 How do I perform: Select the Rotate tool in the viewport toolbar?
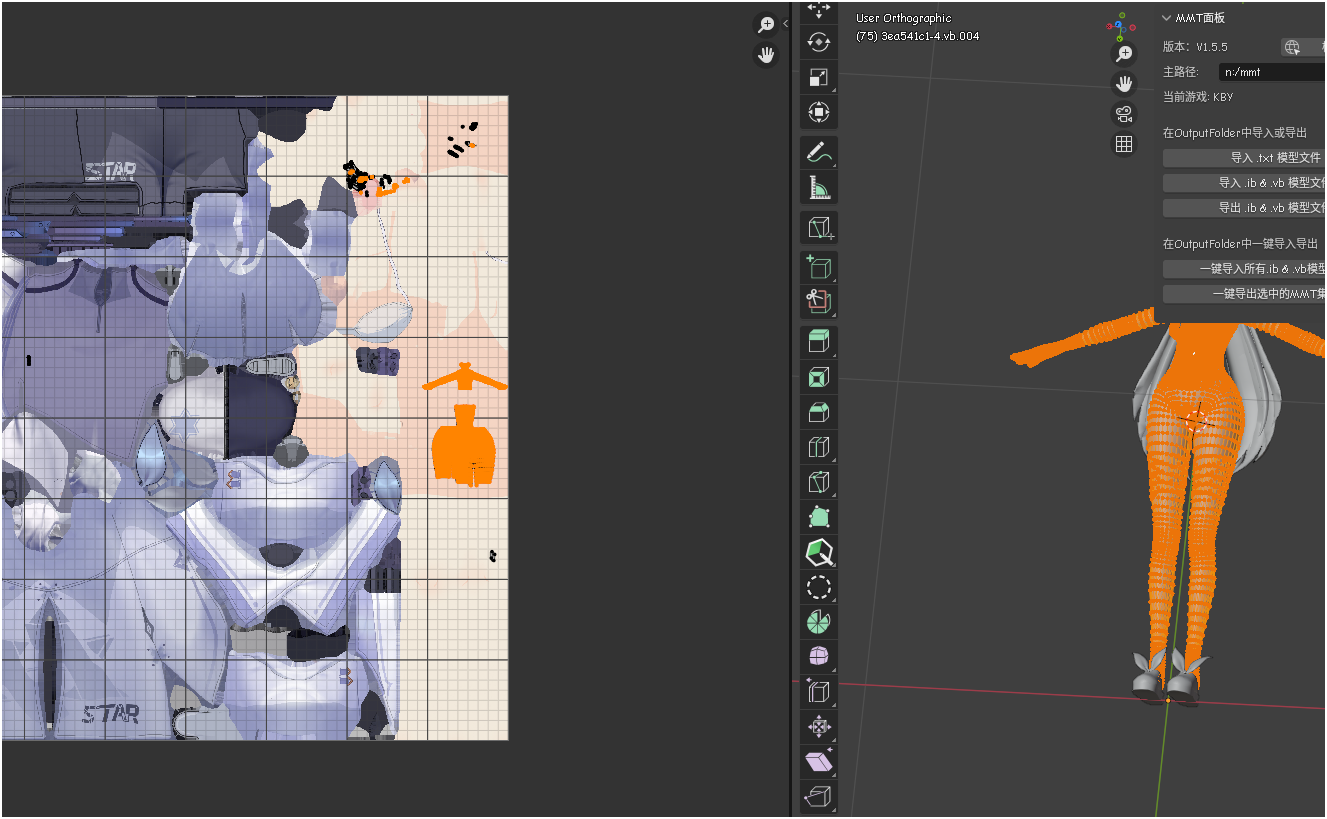pyautogui.click(x=819, y=42)
